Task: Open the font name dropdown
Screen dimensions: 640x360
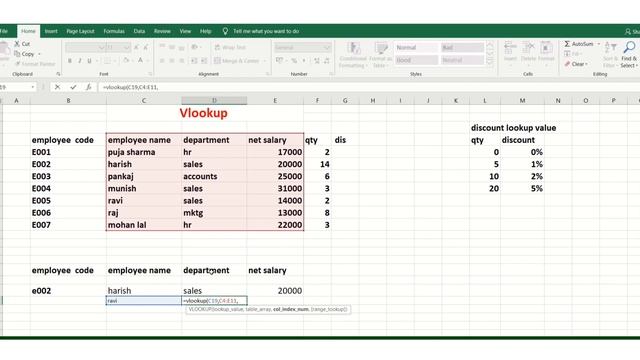Action: [101, 48]
